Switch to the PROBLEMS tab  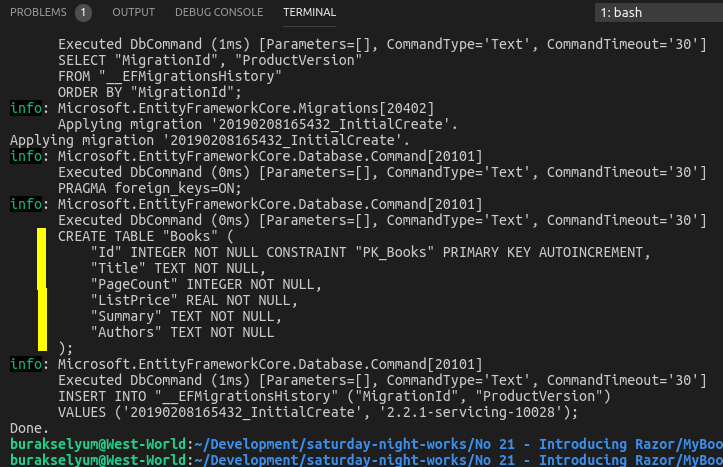pyautogui.click(x=38, y=13)
